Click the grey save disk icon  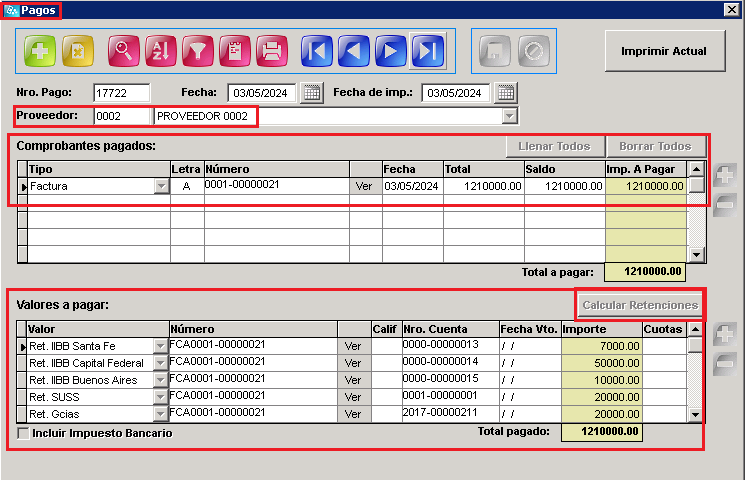coord(495,51)
